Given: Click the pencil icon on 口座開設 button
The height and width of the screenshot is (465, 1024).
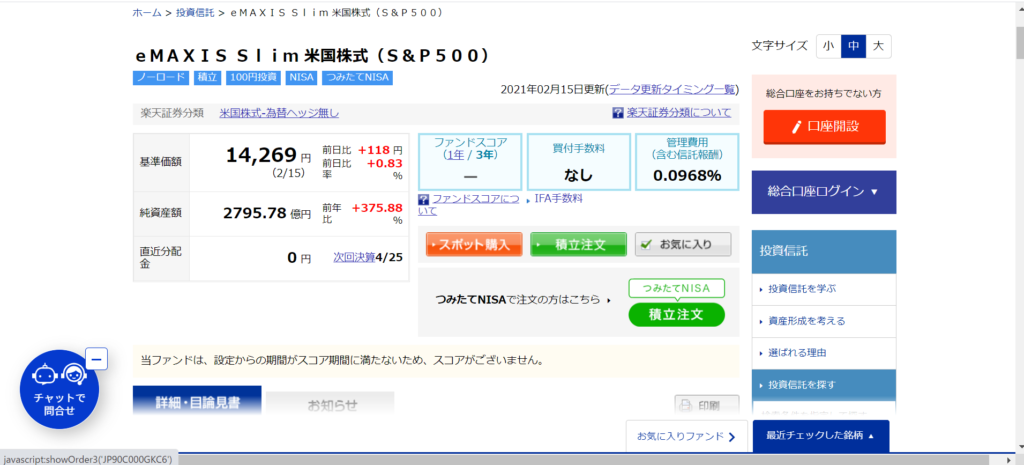Looking at the screenshot, I should pyautogui.click(x=796, y=127).
